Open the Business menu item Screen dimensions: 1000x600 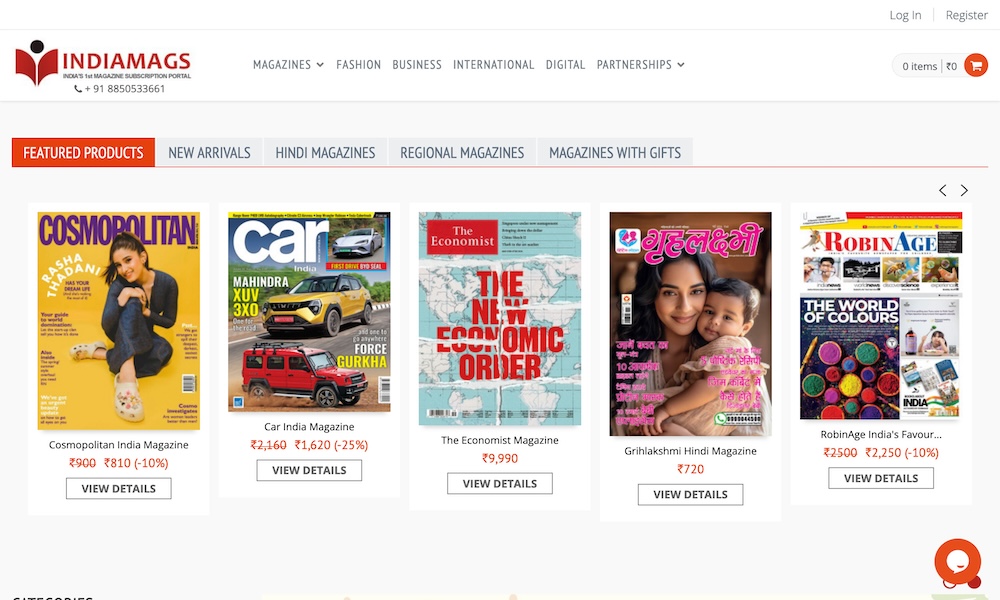click(417, 64)
